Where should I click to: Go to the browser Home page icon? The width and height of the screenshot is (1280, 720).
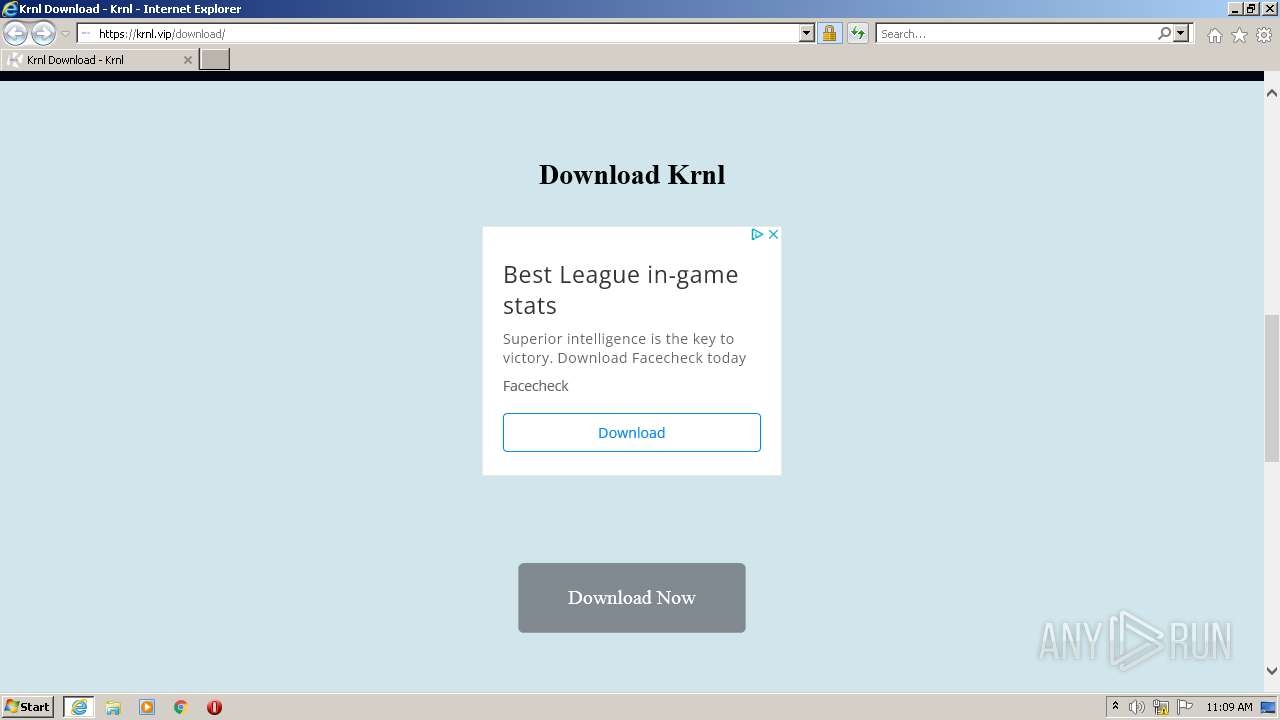pos(1214,35)
